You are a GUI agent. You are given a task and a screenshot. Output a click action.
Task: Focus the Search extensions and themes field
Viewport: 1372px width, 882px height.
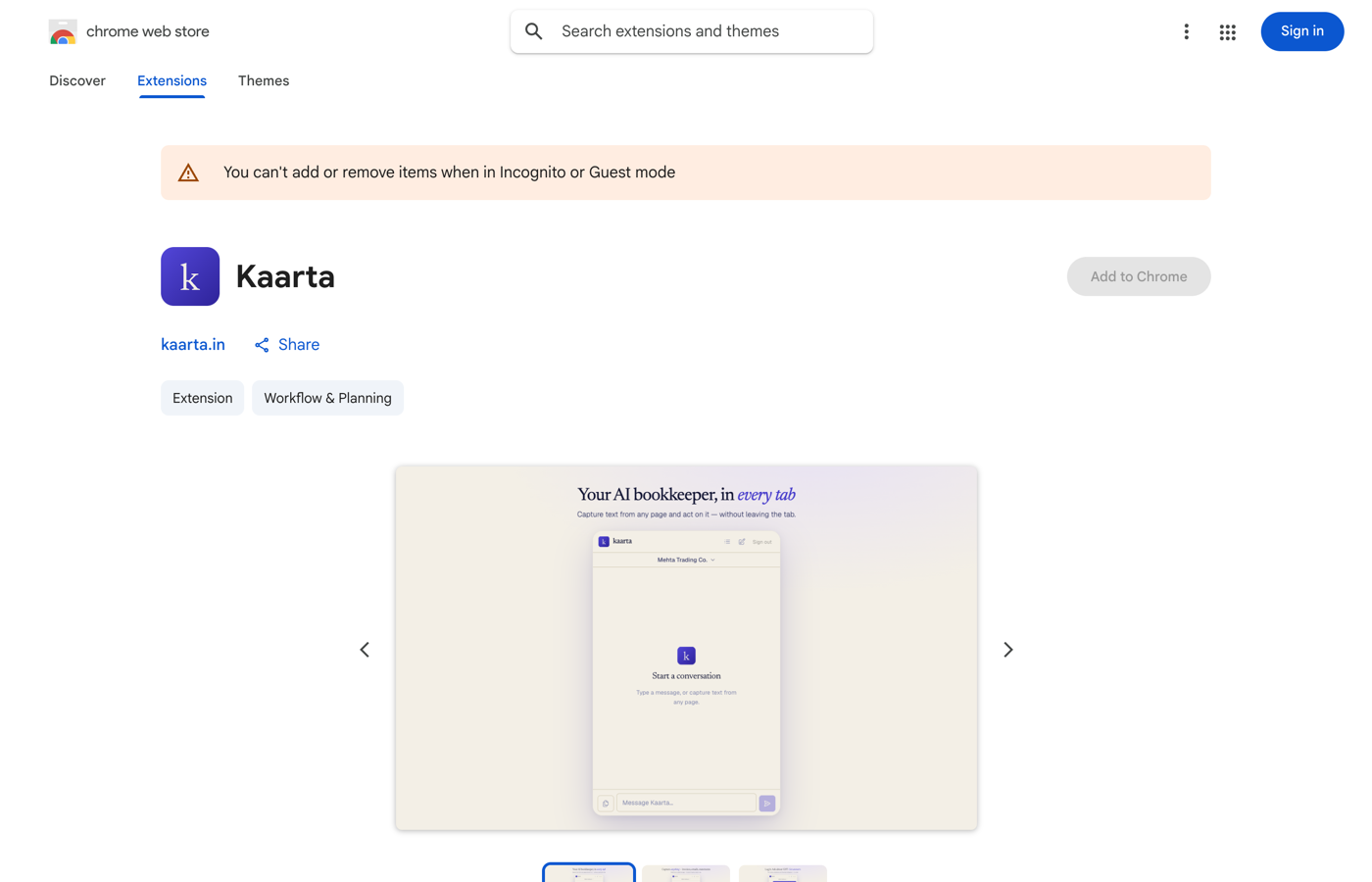692,31
